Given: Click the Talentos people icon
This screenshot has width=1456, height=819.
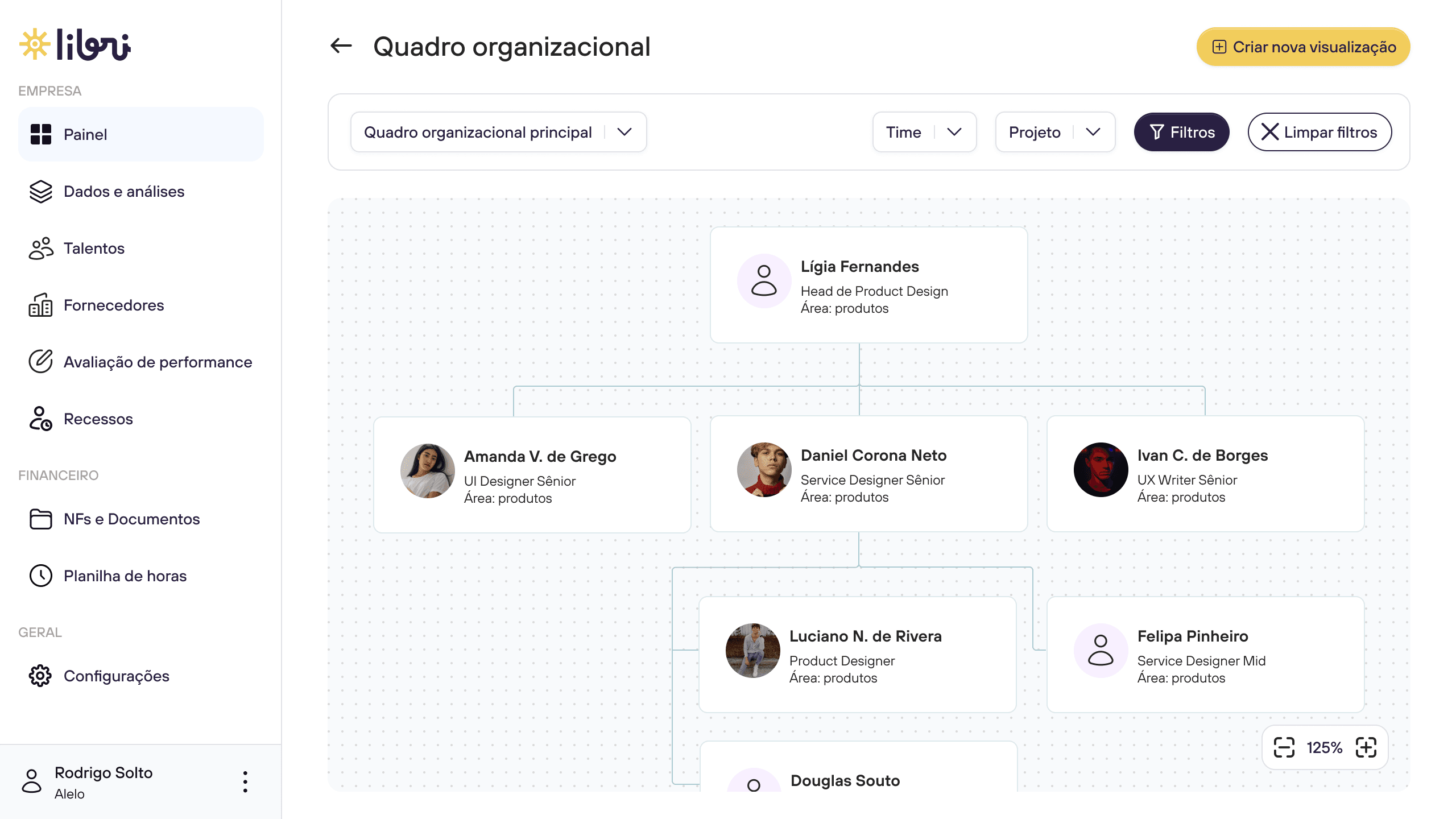Looking at the screenshot, I should click(x=40, y=249).
